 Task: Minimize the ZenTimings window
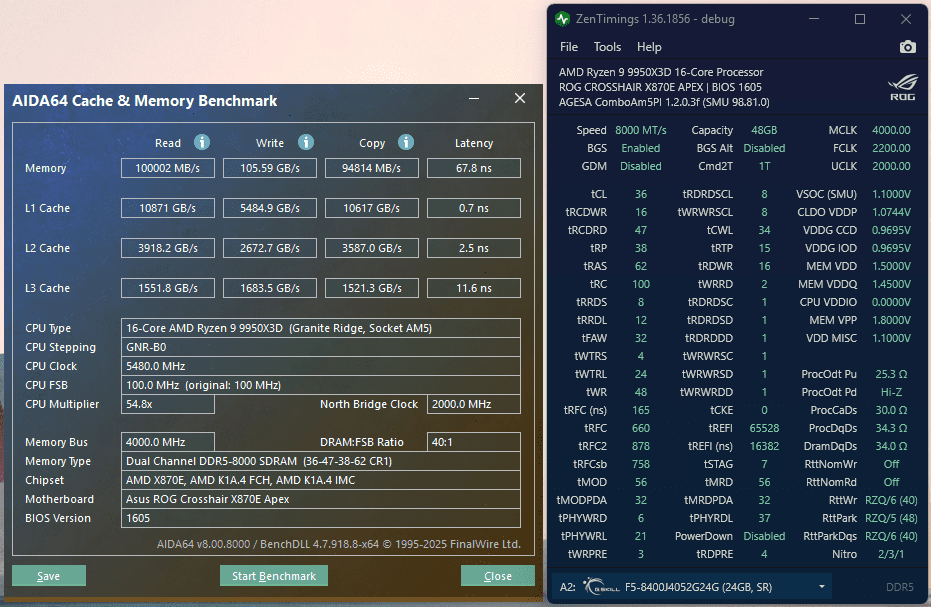[x=814, y=19]
